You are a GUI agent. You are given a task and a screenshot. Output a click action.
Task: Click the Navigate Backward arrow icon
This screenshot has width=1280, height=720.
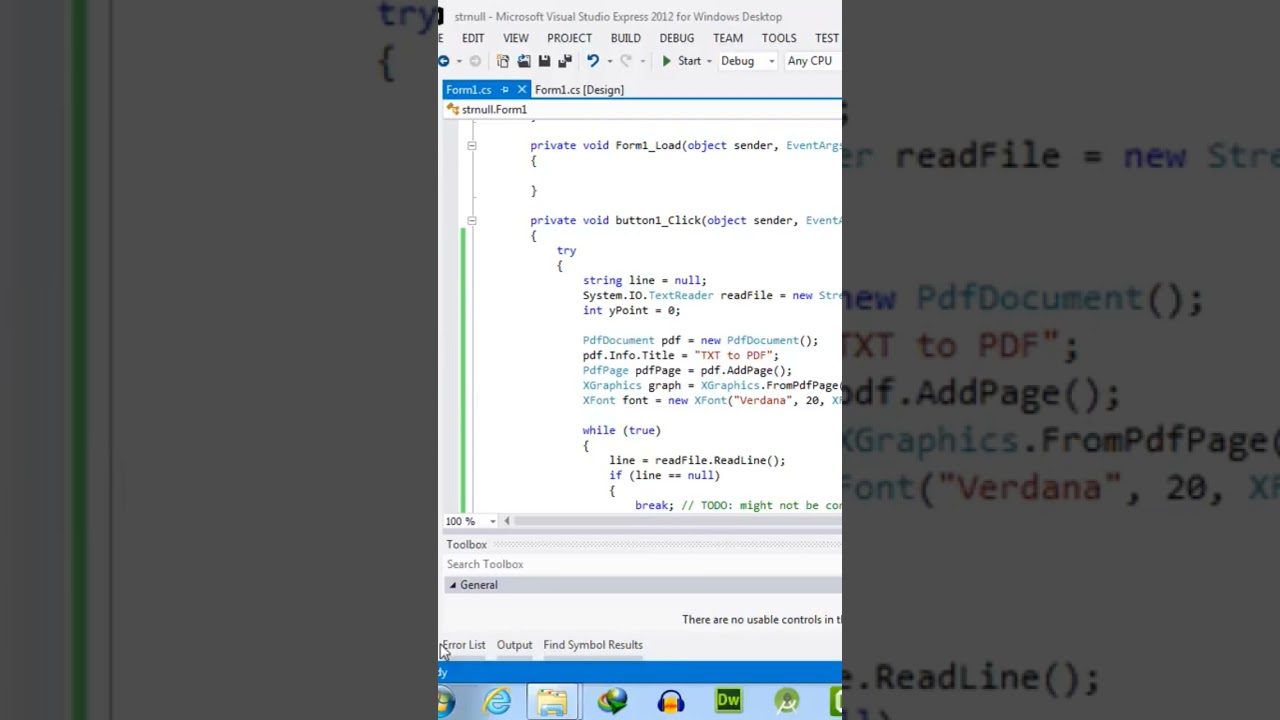click(x=444, y=61)
